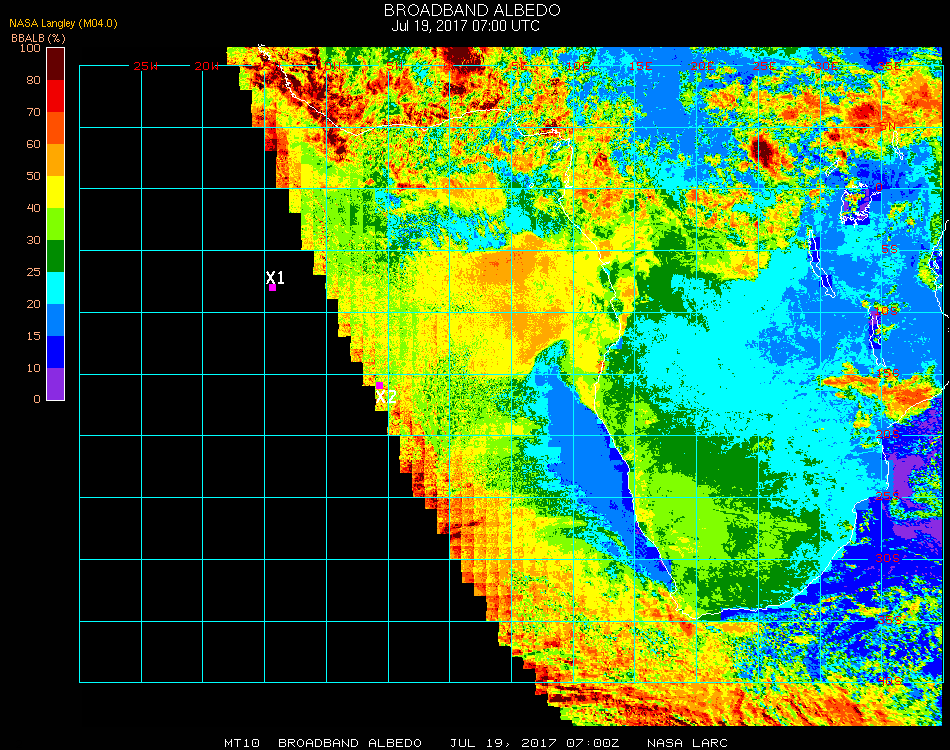950x750 pixels.
Task: Click the legend tick value '15'
Action: coord(33,336)
